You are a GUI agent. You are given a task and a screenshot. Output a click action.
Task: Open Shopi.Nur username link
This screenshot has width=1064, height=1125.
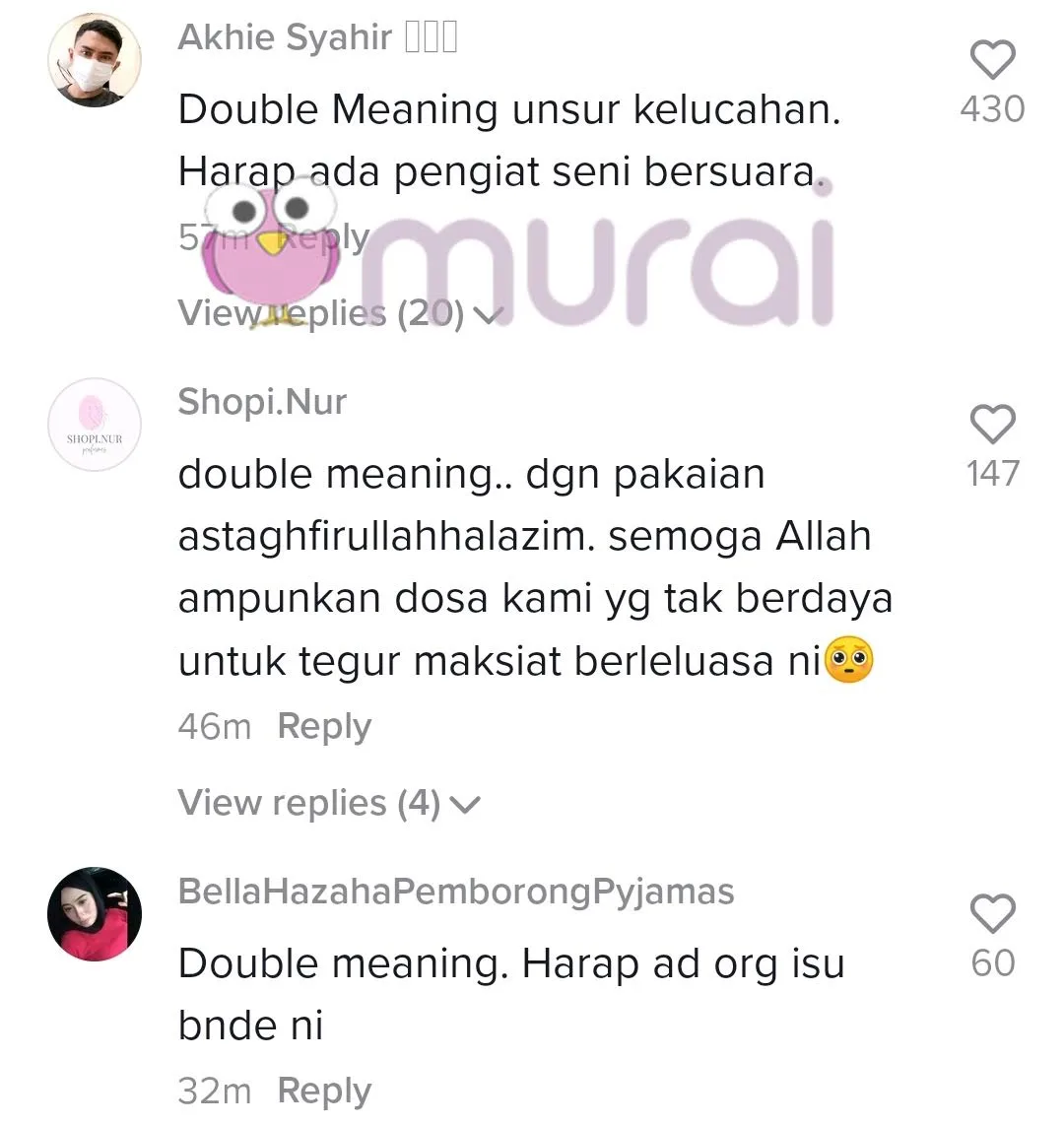tap(263, 402)
